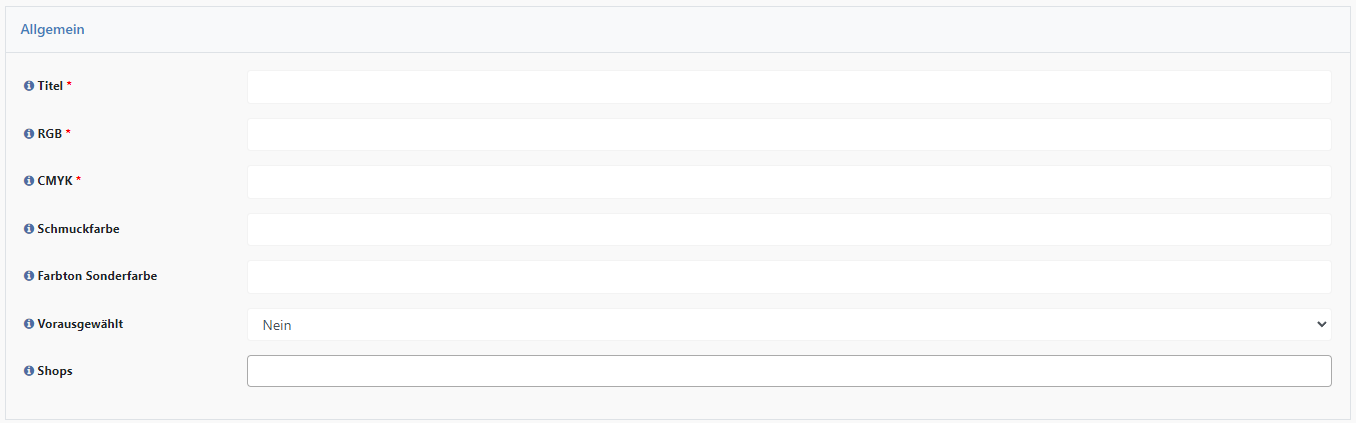
Task: Show info tooltip icon for Schmuckfarbe
Action: [x=29, y=229]
